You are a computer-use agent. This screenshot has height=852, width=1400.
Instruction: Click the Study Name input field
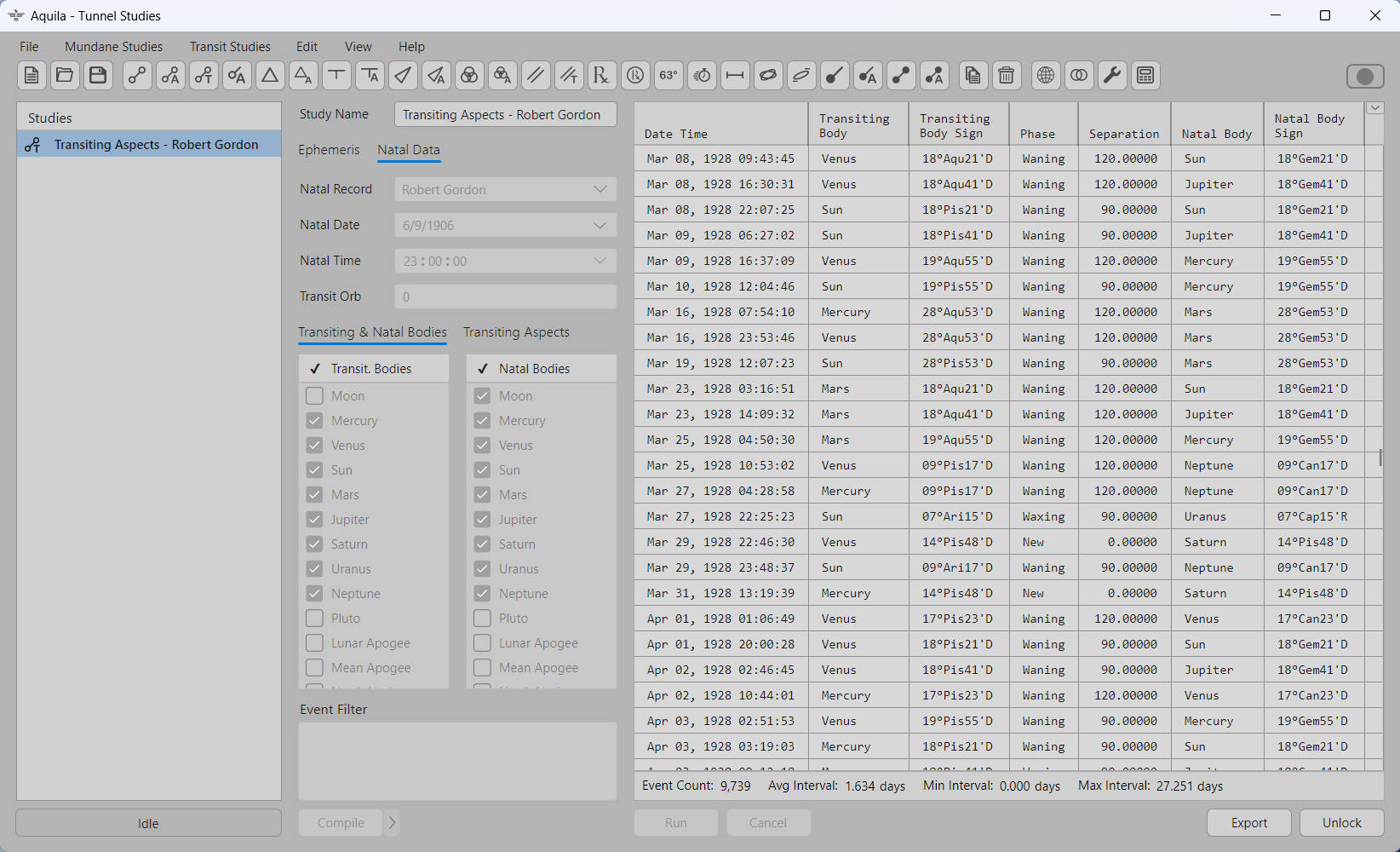506,115
